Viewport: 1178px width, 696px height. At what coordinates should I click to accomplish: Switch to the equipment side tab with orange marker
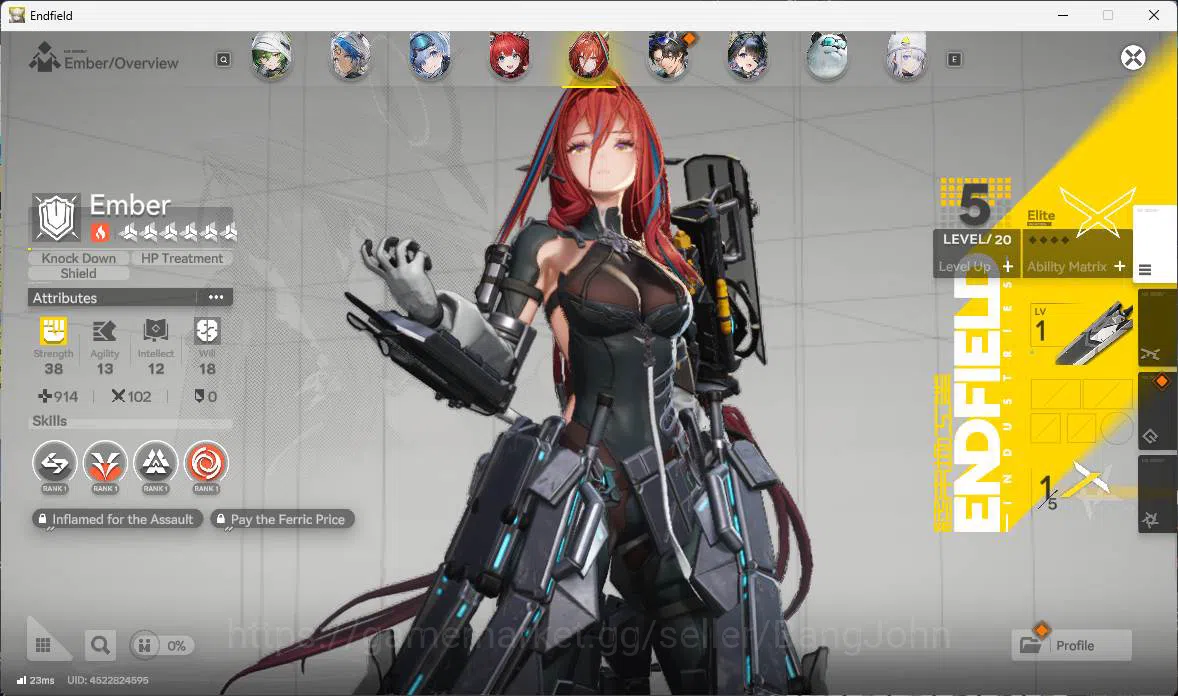point(1157,411)
